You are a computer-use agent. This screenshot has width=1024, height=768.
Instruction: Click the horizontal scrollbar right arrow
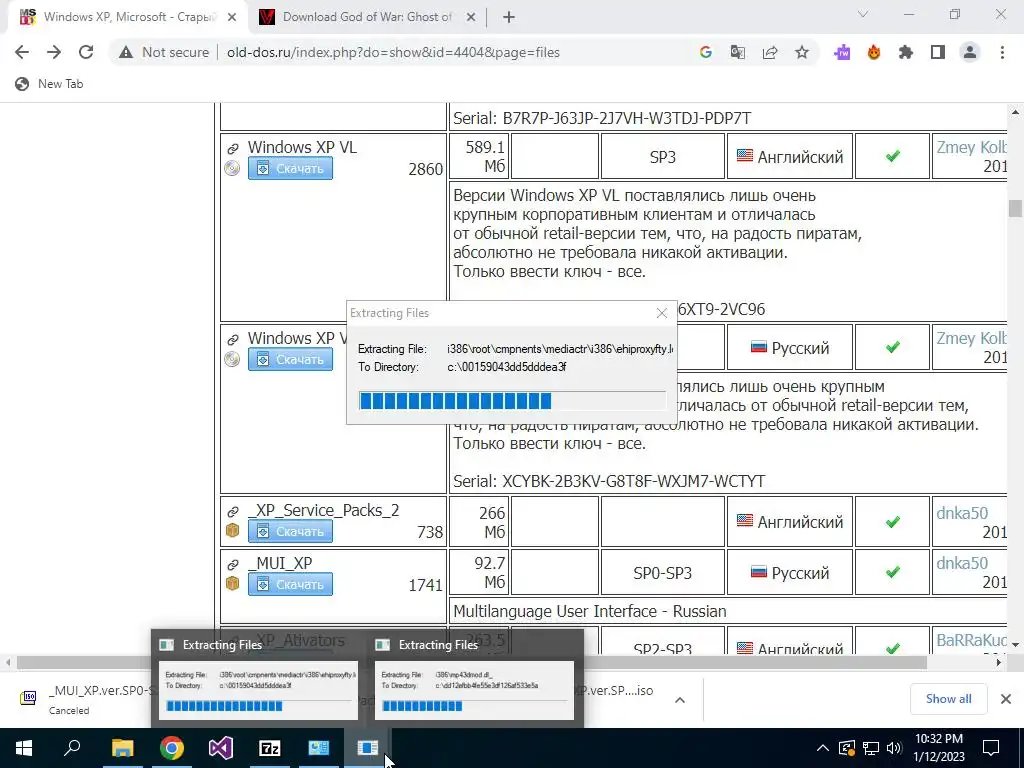tap(999, 662)
